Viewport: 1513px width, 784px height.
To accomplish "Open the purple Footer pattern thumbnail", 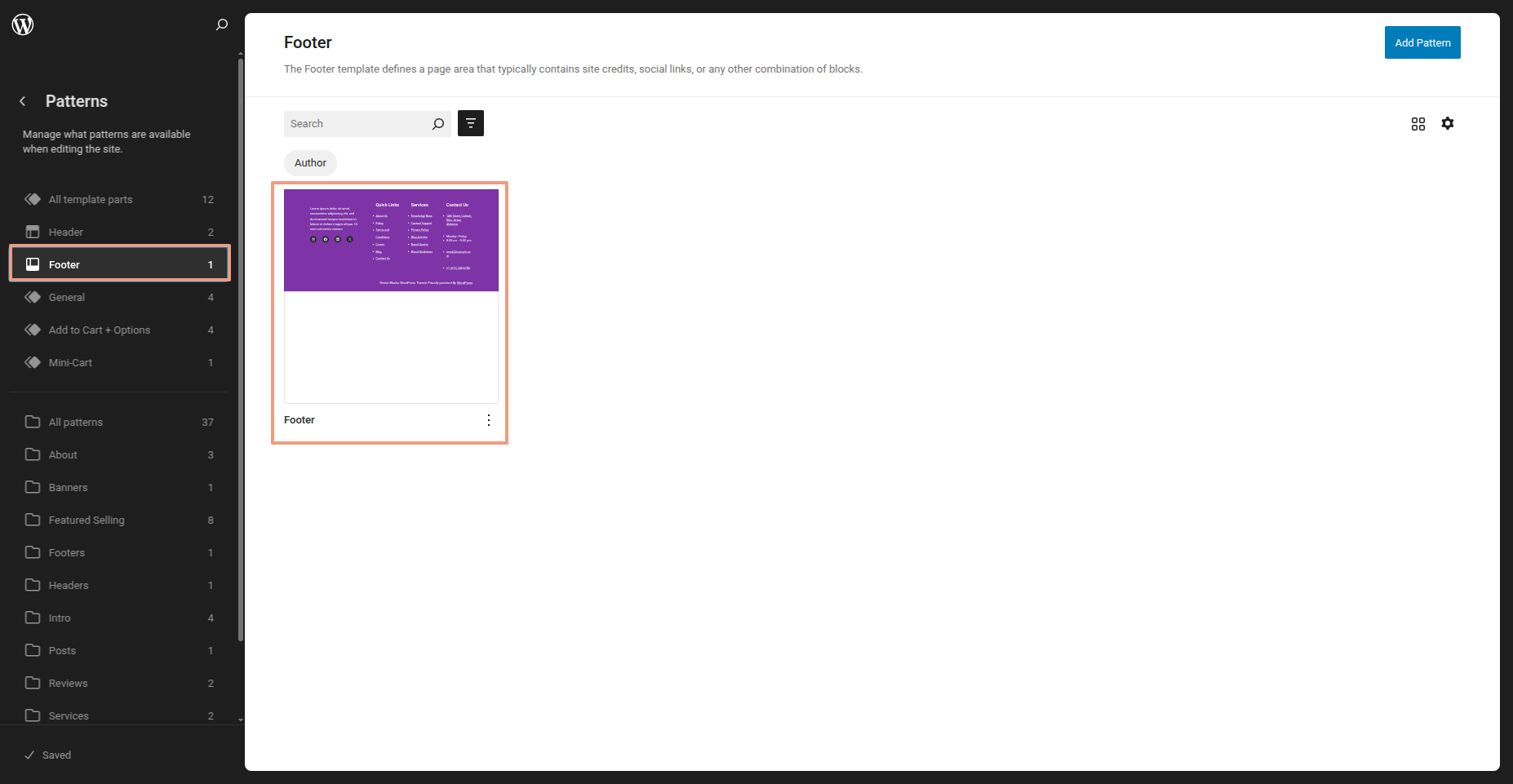I will point(391,241).
